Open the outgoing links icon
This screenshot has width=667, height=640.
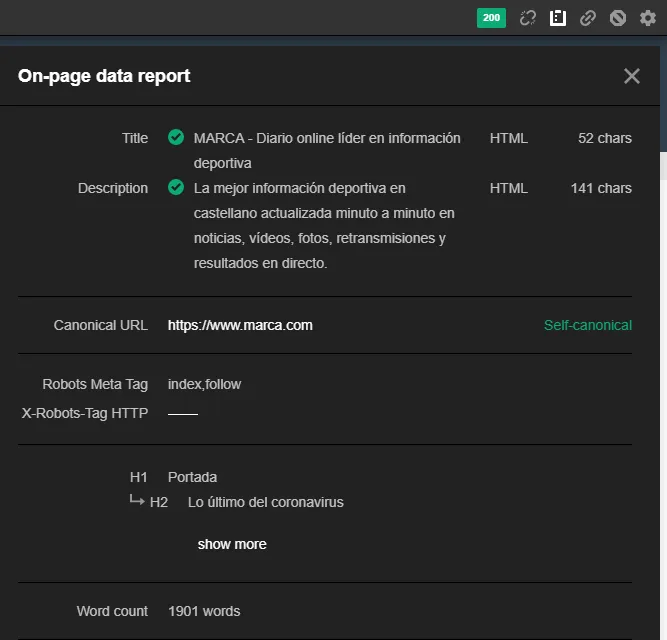click(x=587, y=18)
